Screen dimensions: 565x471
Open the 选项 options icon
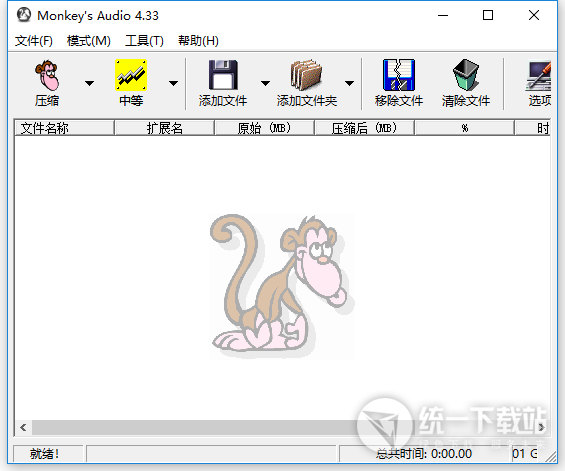(x=538, y=76)
